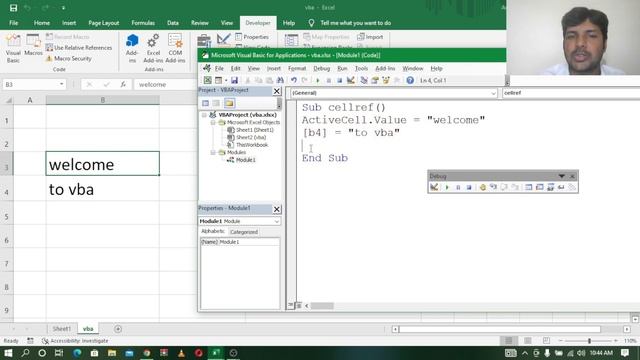Screen dimensions: 640x360
Task: Switch to Normal view in Excel status bar
Action: [509, 341]
